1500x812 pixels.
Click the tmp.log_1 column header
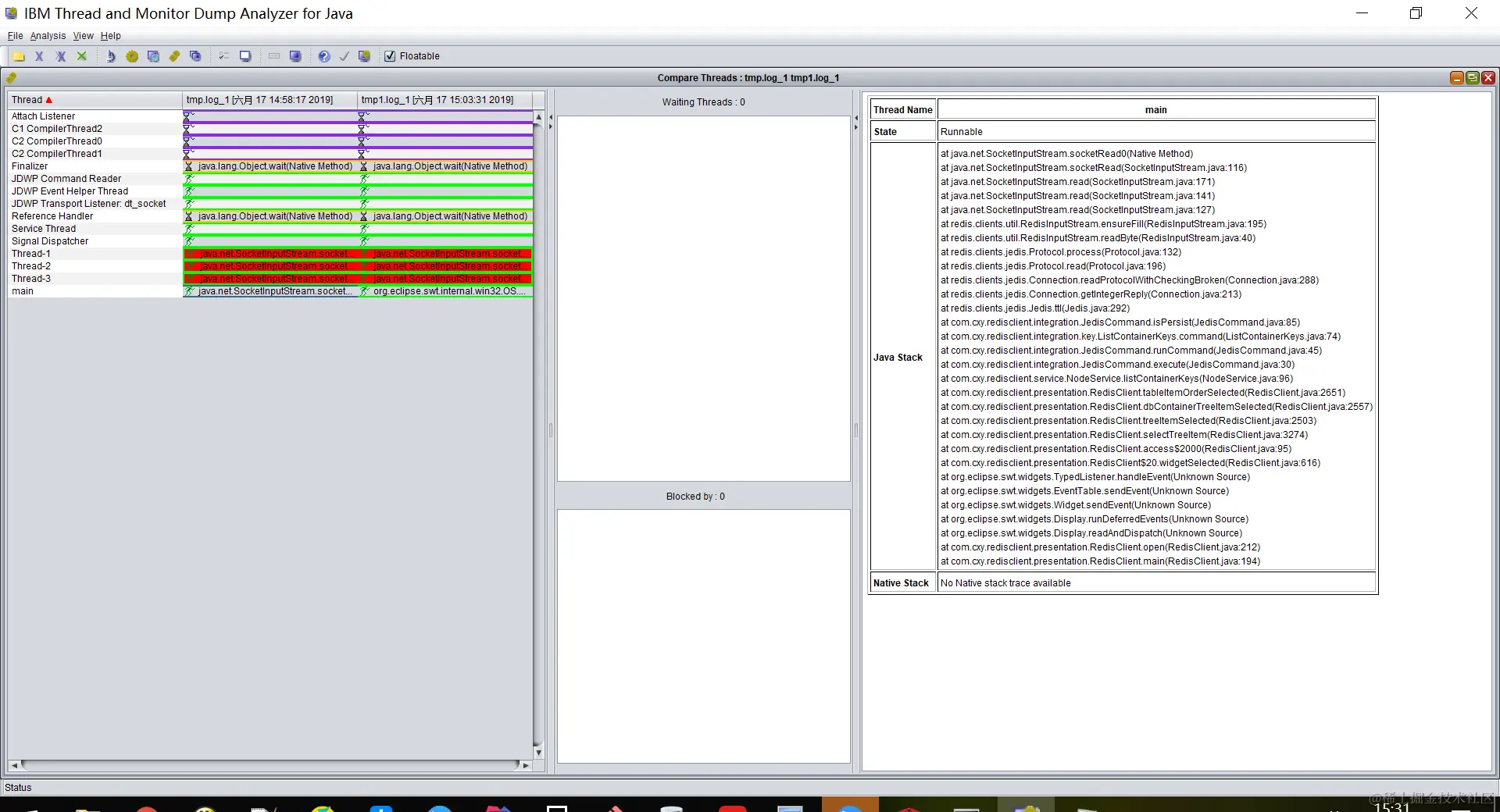tap(270, 100)
